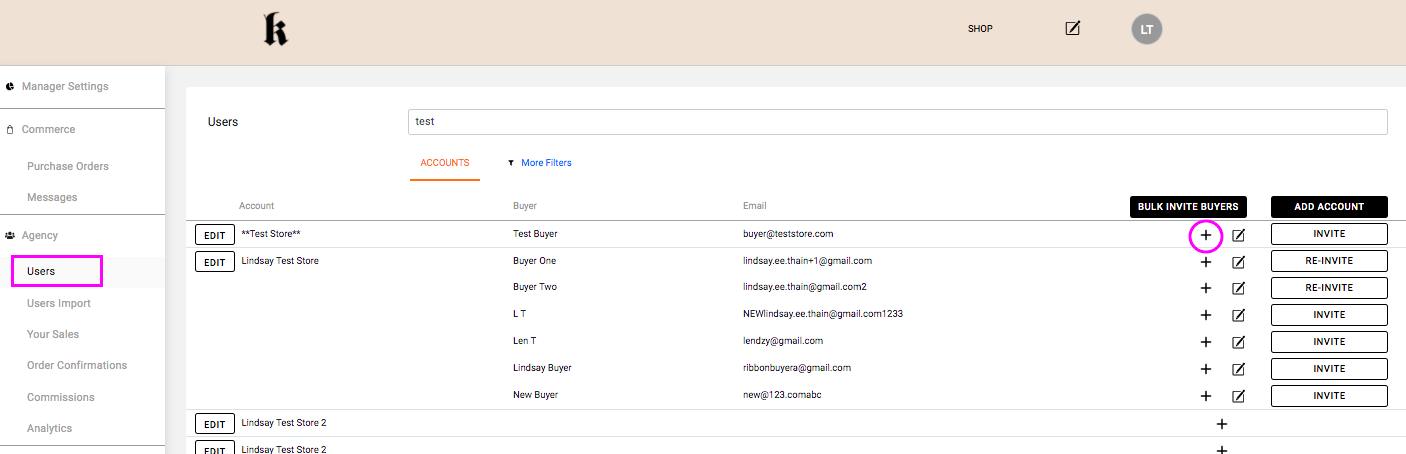
Task: Add a buyer to first Lindsay Test Store 2
Action: [x=1221, y=424]
